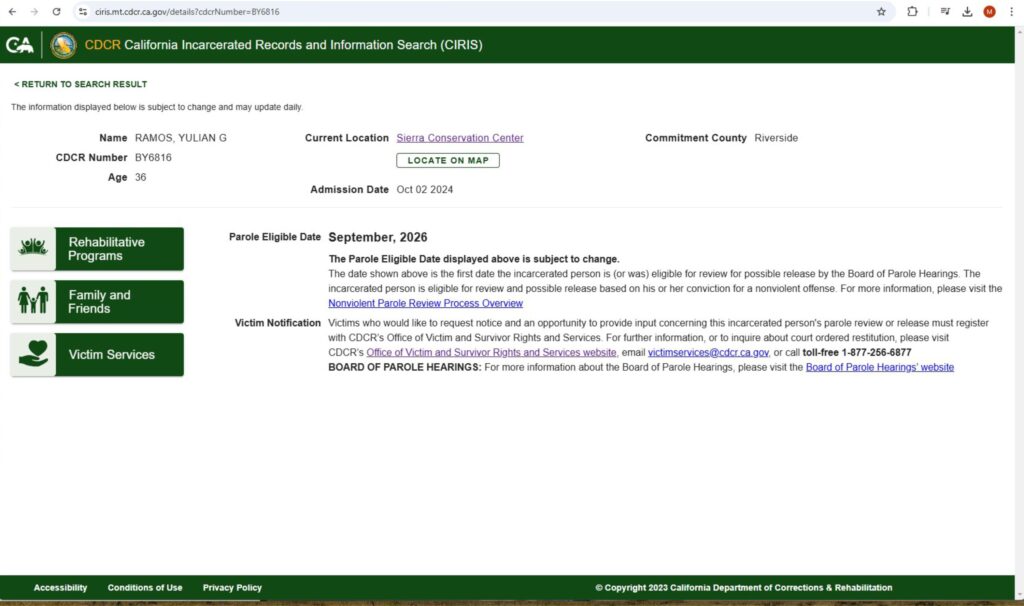Click the victimservices@cdcr.ca.gov email link
The height and width of the screenshot is (606, 1024).
pos(708,353)
